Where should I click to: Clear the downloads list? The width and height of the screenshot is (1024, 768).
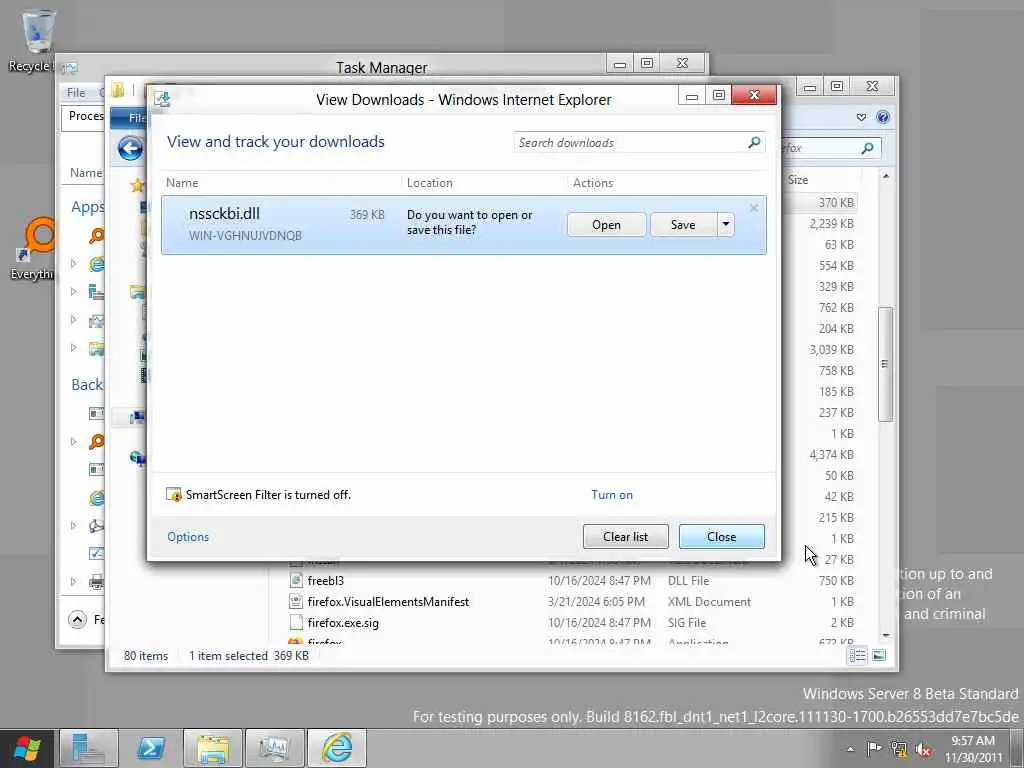(x=626, y=537)
